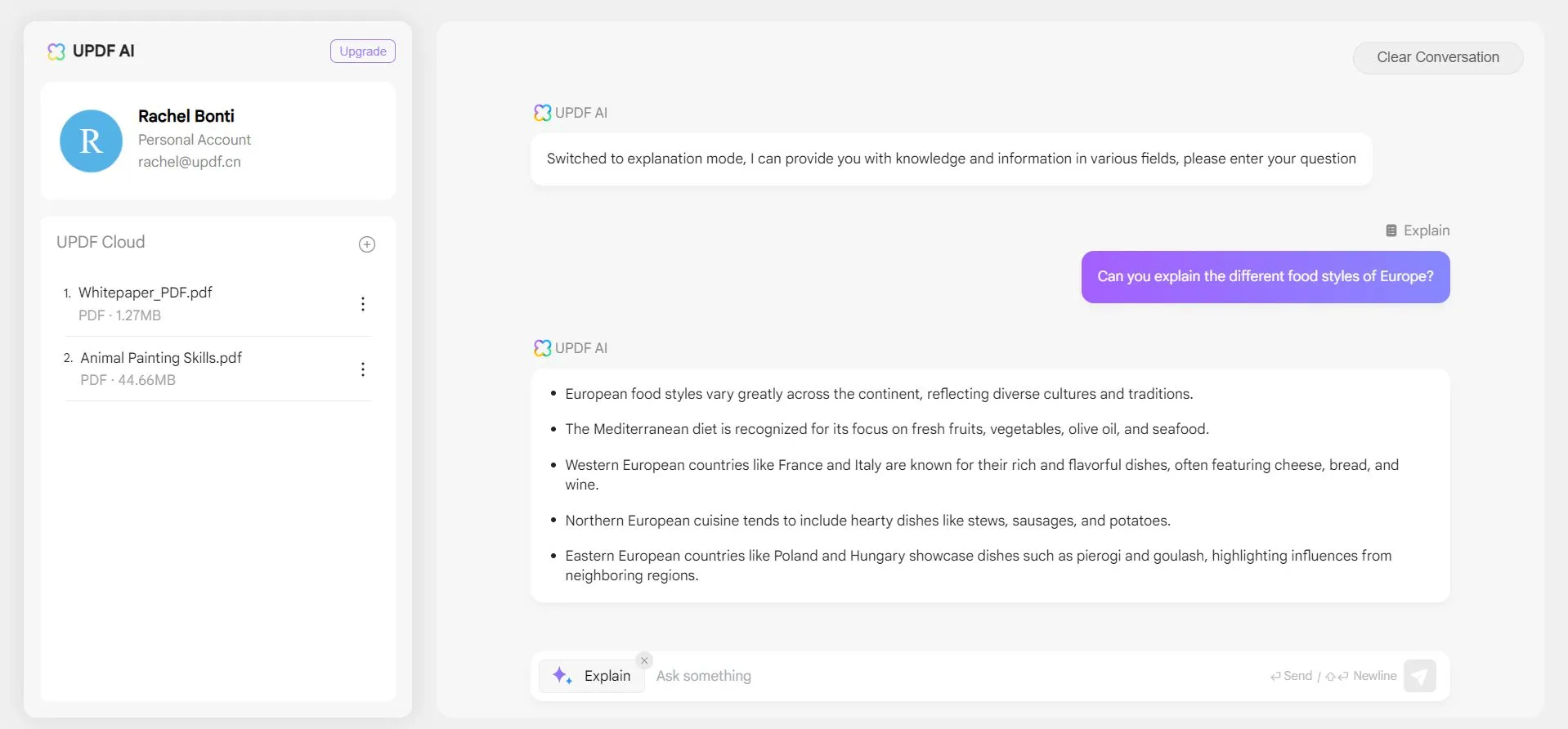The image size is (1568, 729).
Task: Click the UPDF AI icon above the bulleted answer
Action: pos(542,348)
